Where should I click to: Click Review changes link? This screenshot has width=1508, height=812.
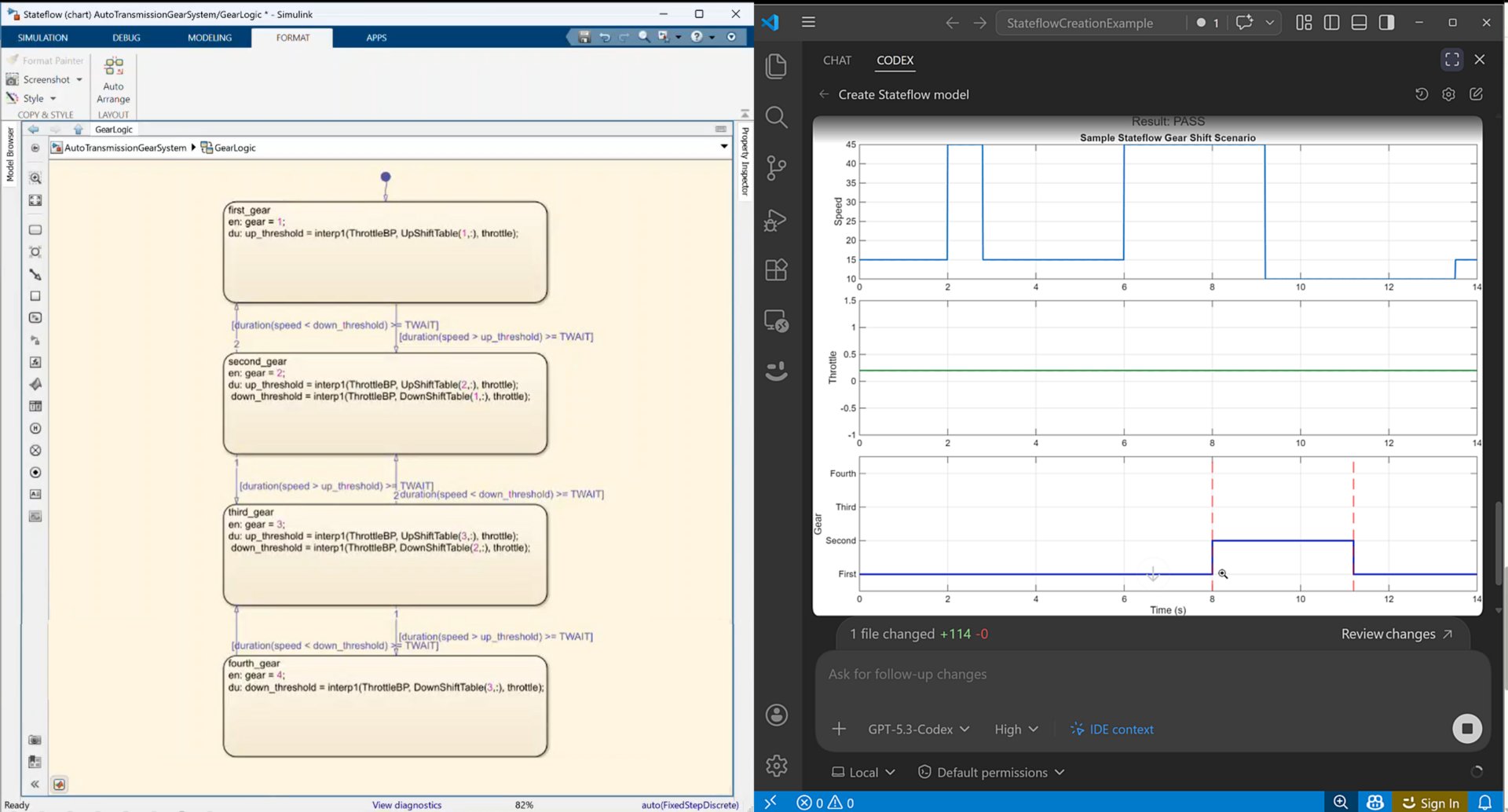1396,634
